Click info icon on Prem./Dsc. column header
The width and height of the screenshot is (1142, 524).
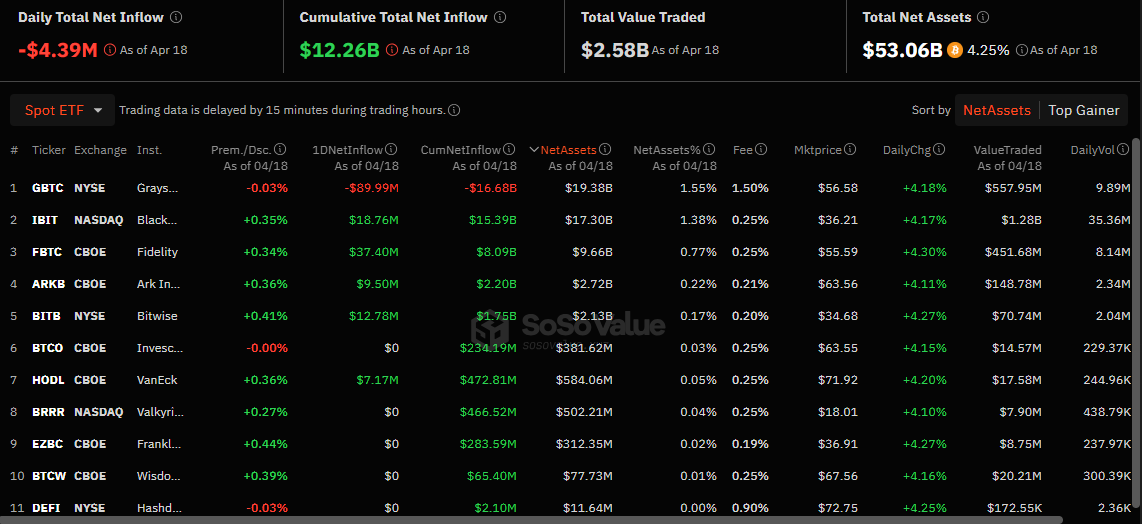point(280,149)
